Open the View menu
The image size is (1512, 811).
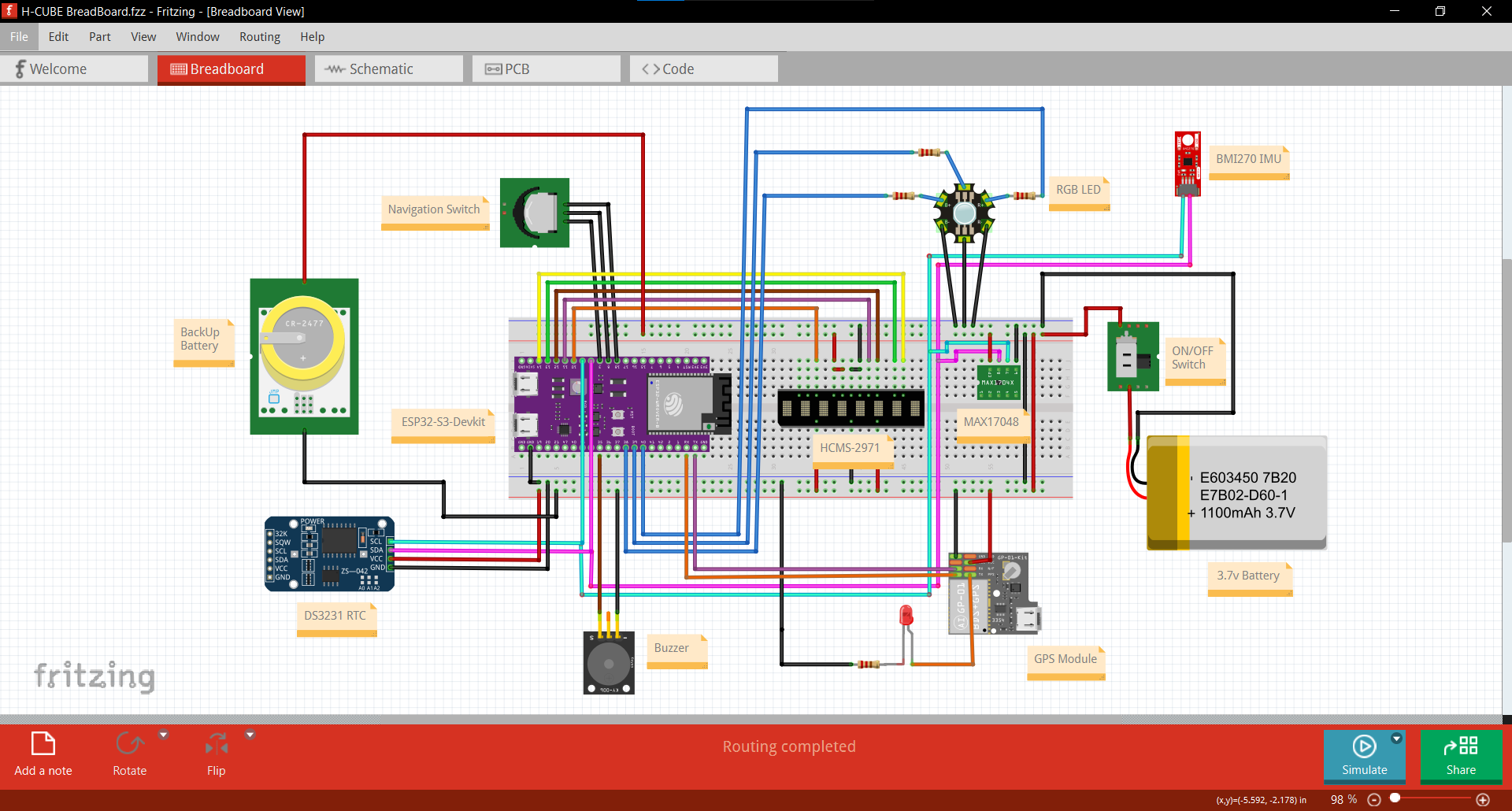pos(143,37)
